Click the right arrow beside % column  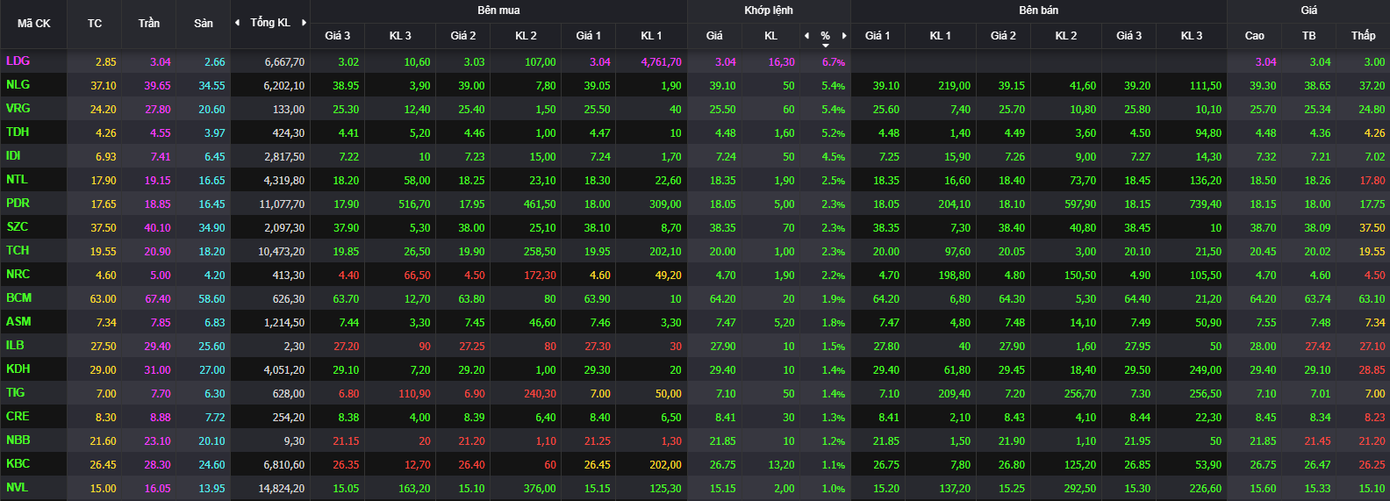[x=844, y=36]
